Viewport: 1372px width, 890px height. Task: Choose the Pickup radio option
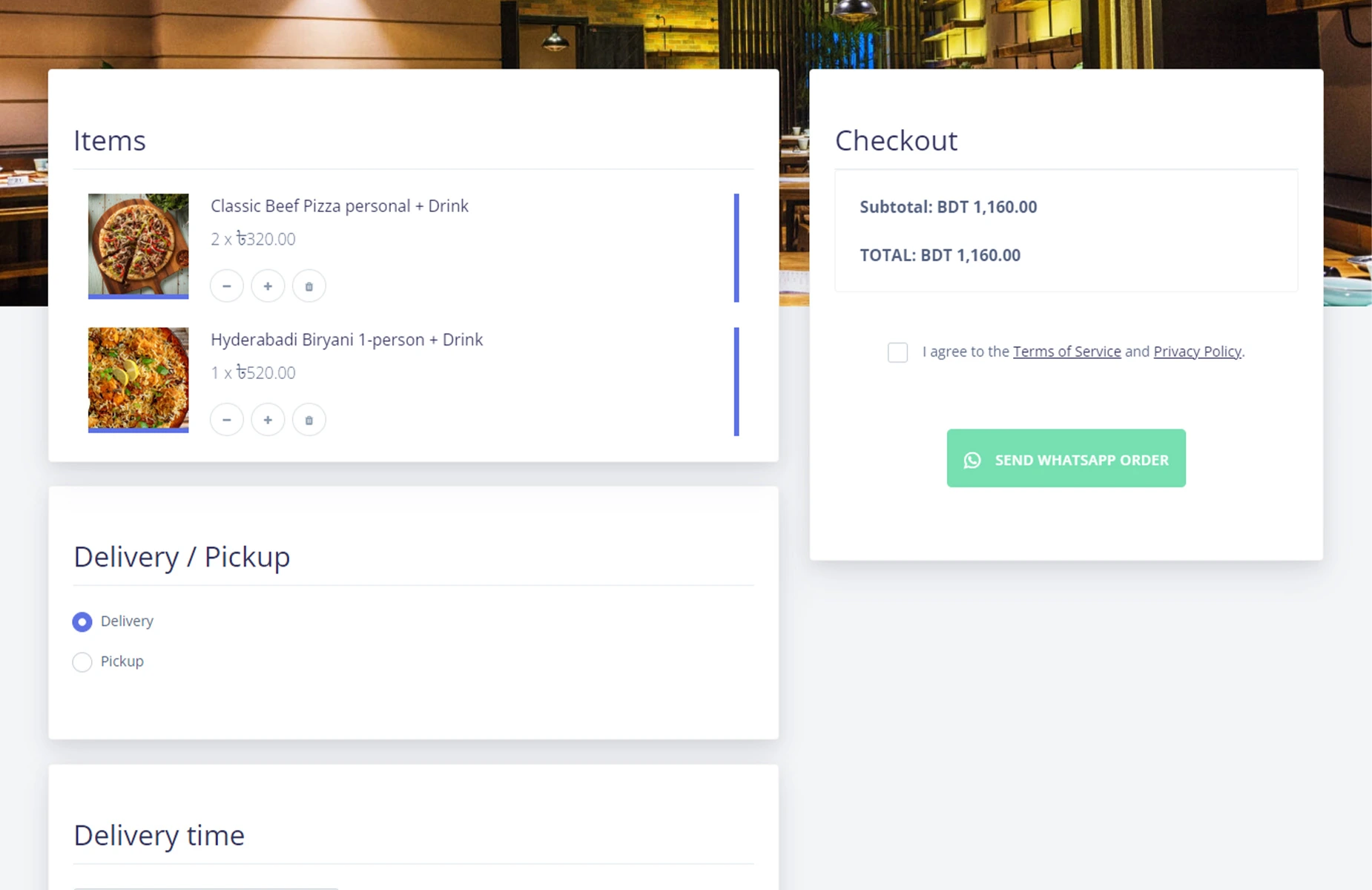[82, 662]
